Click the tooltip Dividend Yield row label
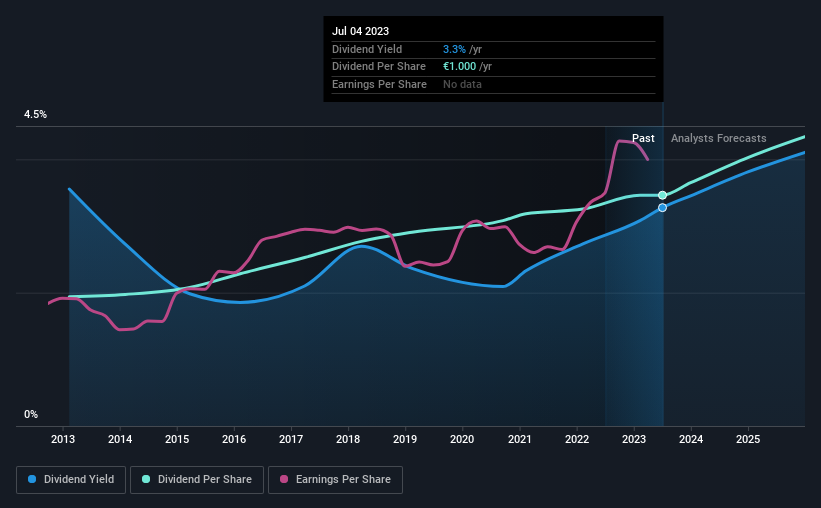The height and width of the screenshot is (508, 821). click(x=367, y=49)
